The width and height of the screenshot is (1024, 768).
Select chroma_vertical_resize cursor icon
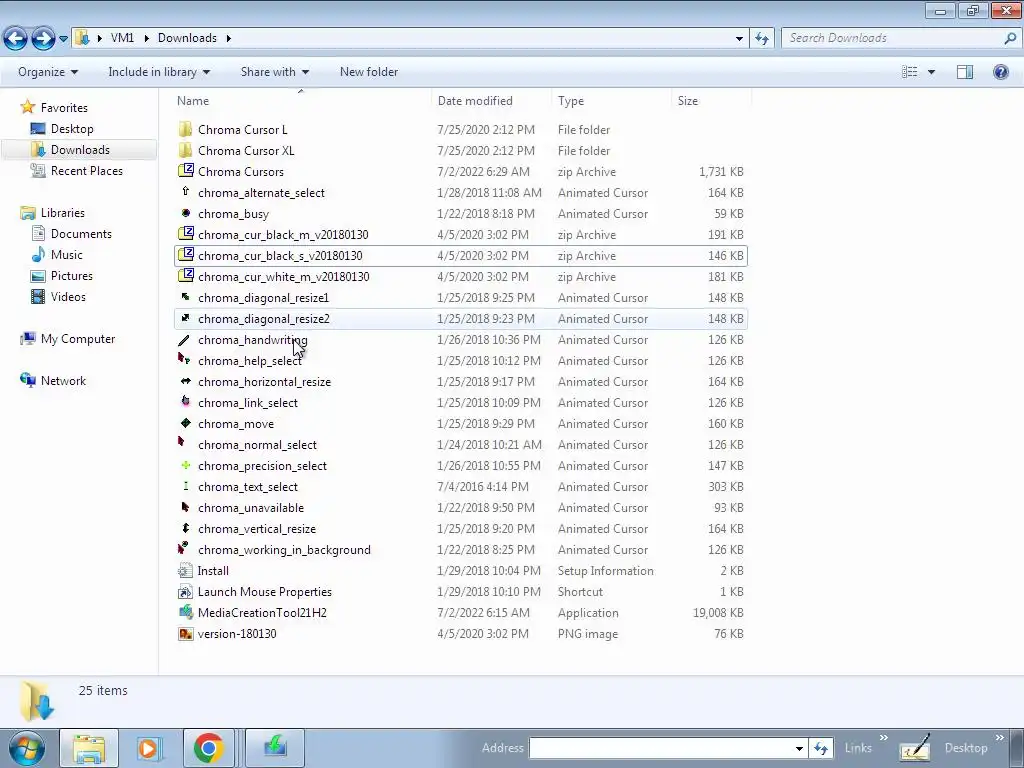185,528
